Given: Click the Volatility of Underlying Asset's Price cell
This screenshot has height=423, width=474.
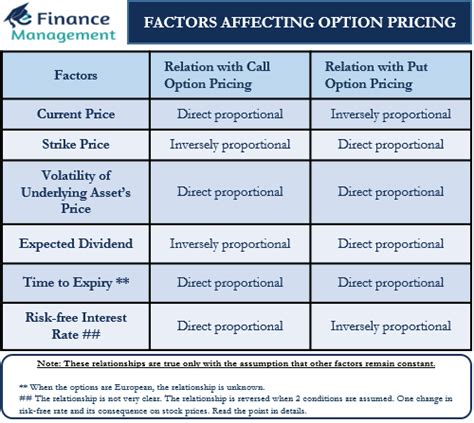Looking at the screenshot, I should click(x=76, y=192).
